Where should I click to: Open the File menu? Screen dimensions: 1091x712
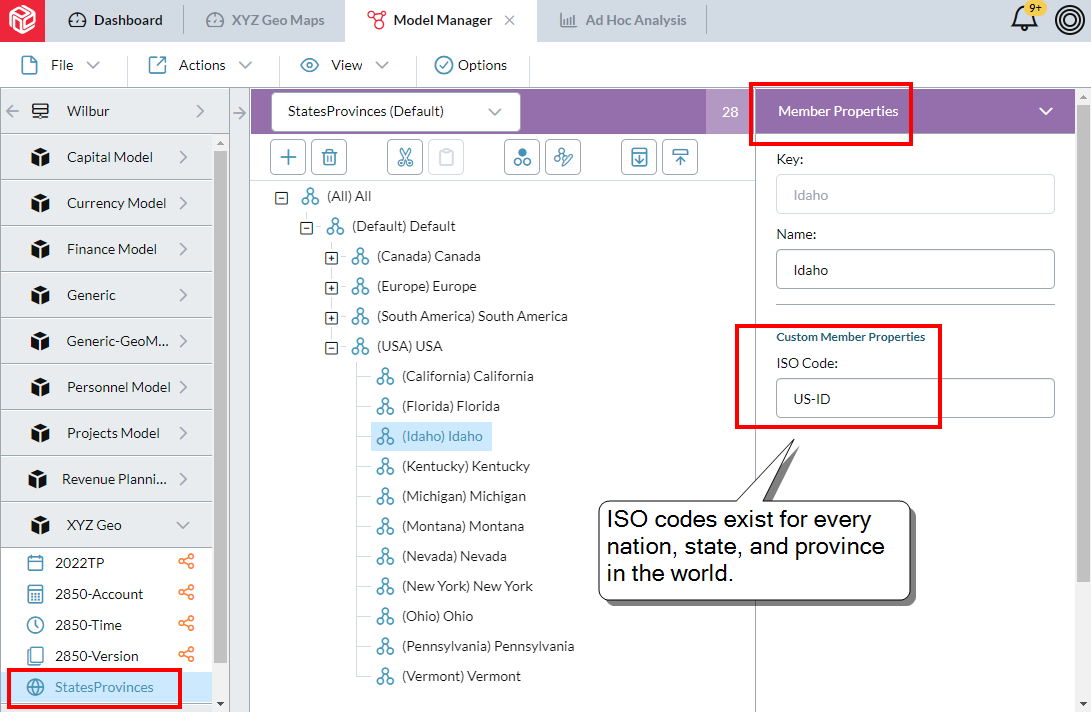pos(61,65)
